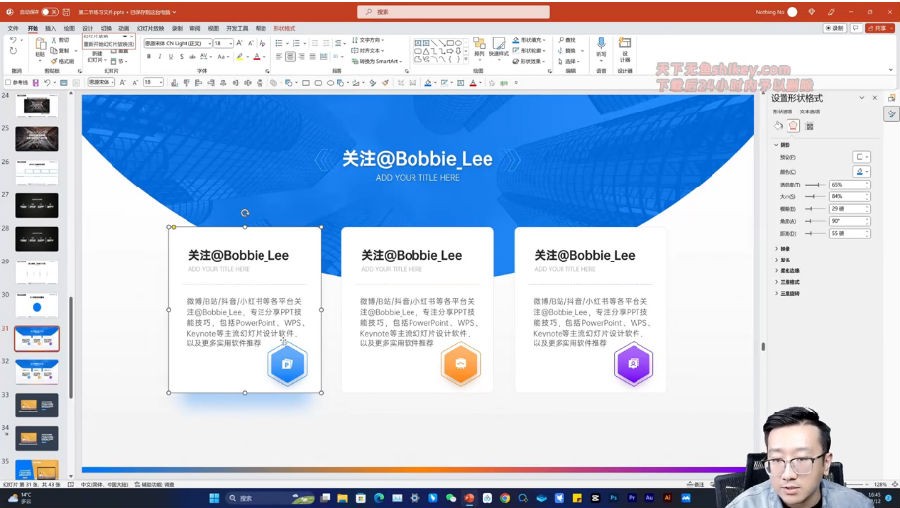Click the shadow size slider
900x508 pixels.
click(815, 197)
